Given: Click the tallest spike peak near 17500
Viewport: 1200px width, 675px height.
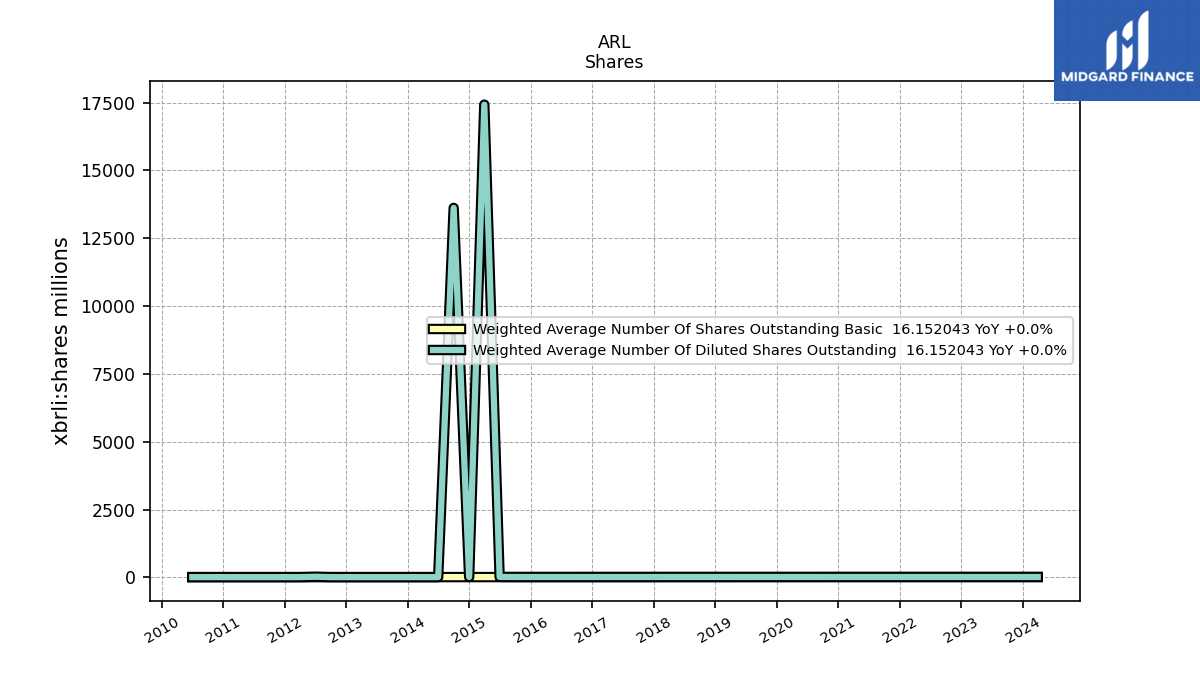Looking at the screenshot, I should tap(484, 103).
